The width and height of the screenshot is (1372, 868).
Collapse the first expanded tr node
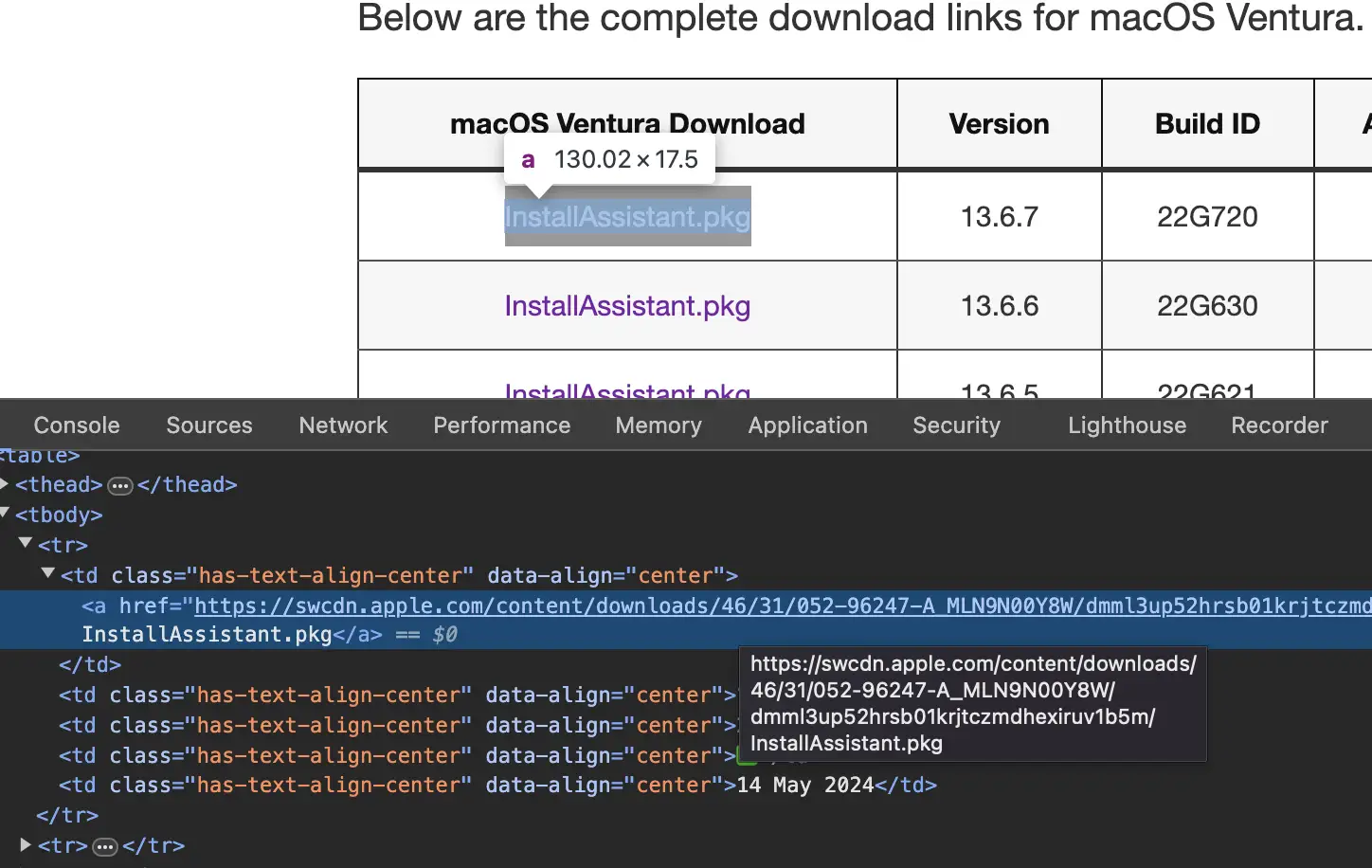click(27, 544)
